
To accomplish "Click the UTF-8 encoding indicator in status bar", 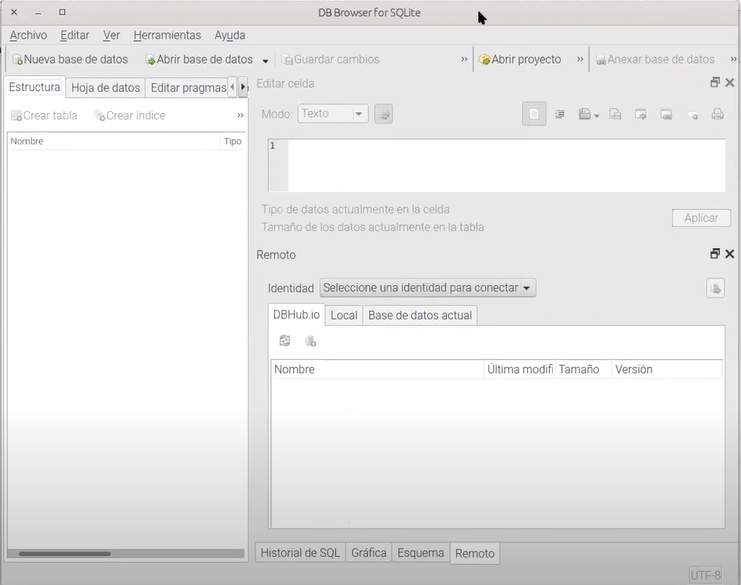I will pos(705,575).
